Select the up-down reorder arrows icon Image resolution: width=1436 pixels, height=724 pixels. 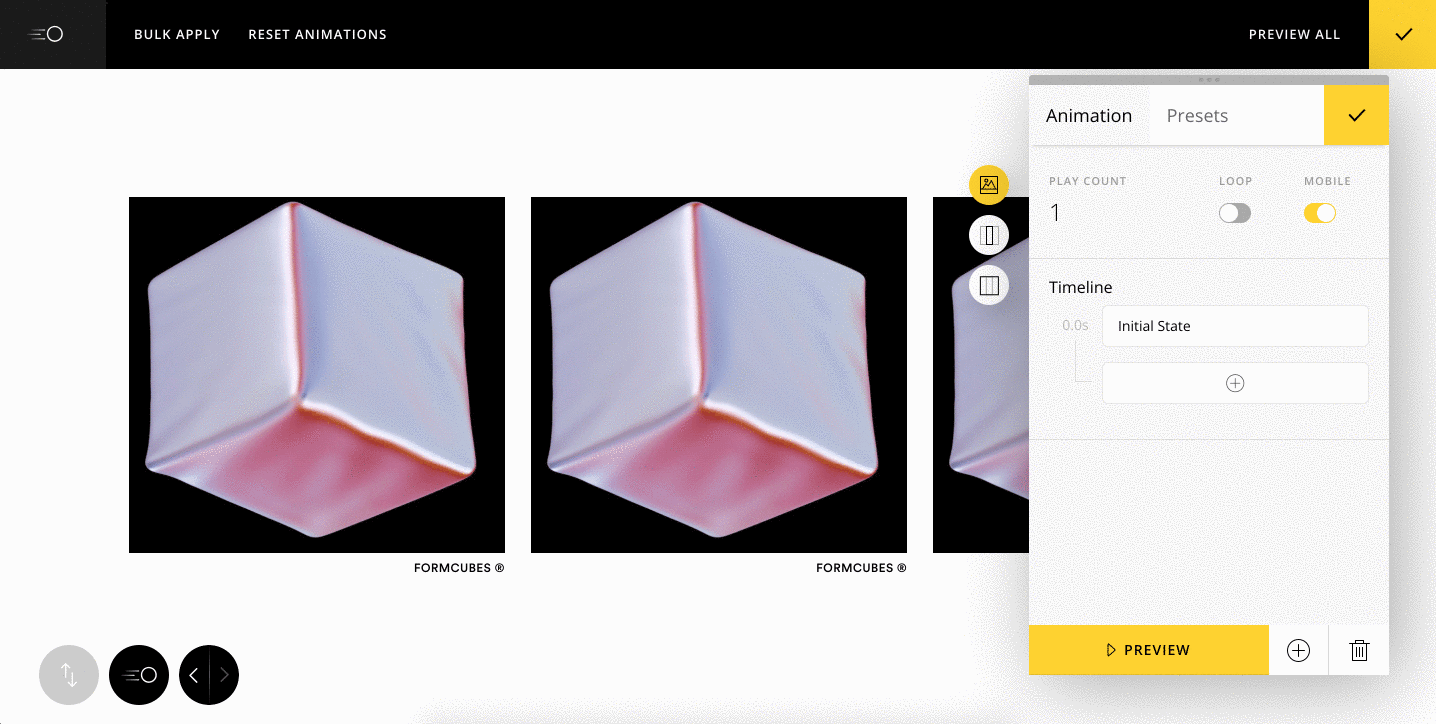(68, 675)
